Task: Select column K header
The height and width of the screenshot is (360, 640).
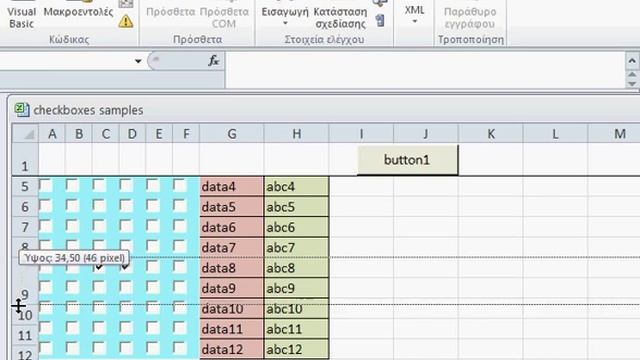Action: pos(491,133)
